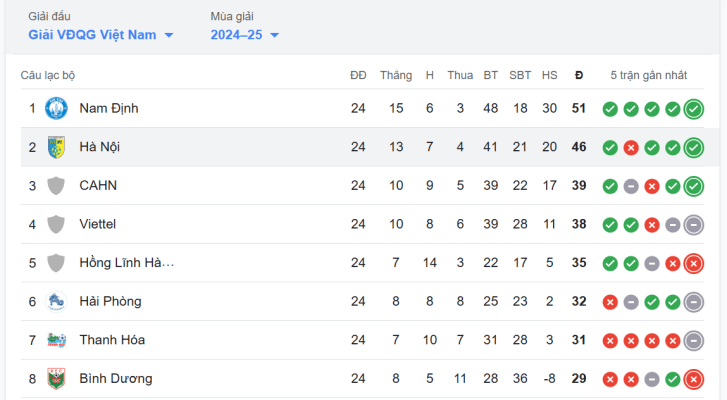The image size is (727, 400).
Task: Expand the league selector arrow
Action: point(169,35)
